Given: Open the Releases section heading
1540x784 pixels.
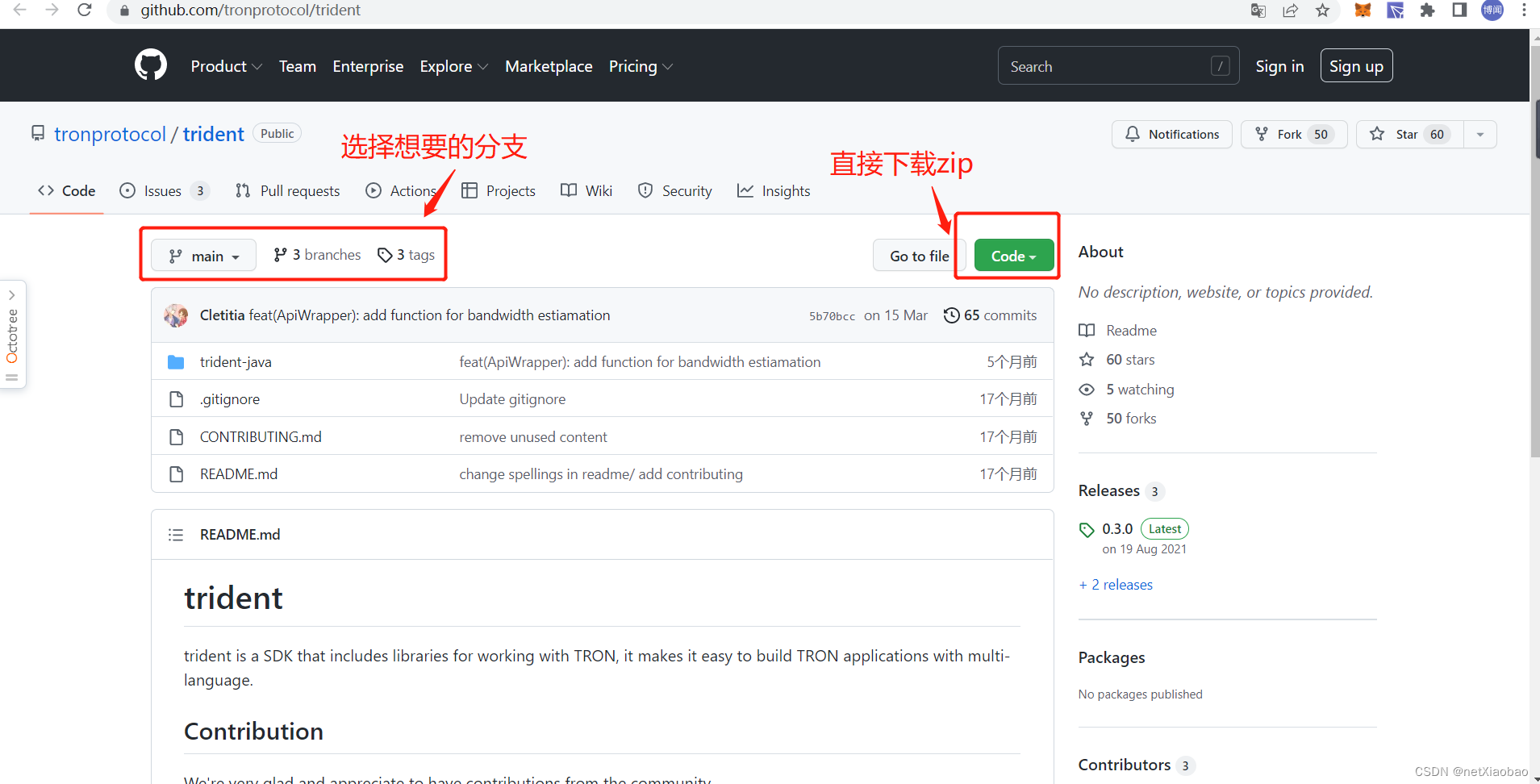Looking at the screenshot, I should [1109, 490].
